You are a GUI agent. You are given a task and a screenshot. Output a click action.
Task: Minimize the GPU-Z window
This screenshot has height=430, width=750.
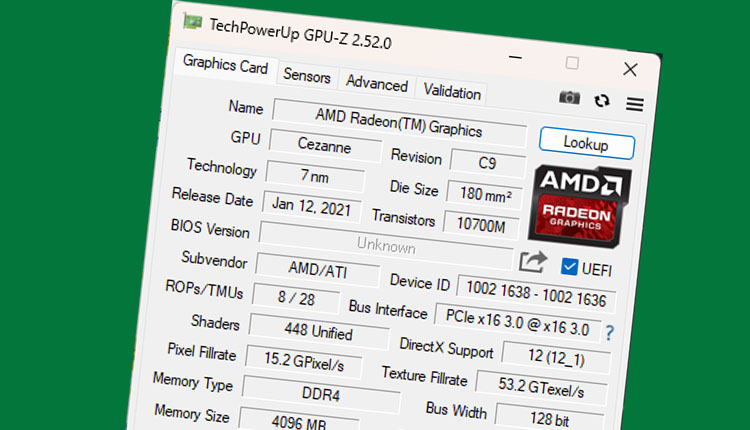(515, 57)
